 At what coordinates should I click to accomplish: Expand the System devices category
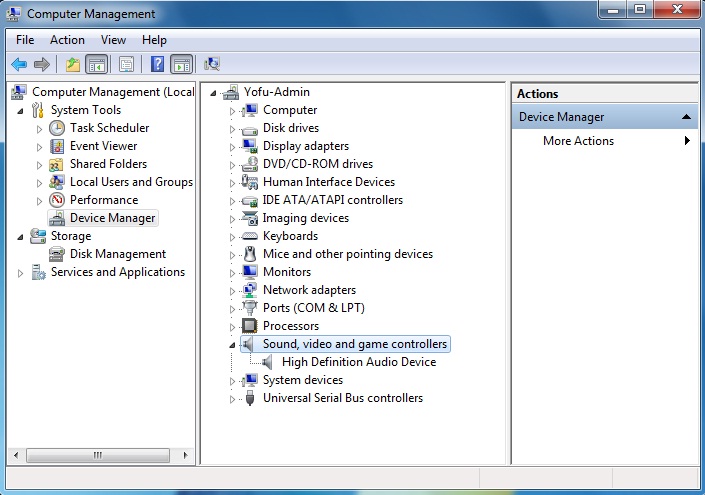[232, 381]
